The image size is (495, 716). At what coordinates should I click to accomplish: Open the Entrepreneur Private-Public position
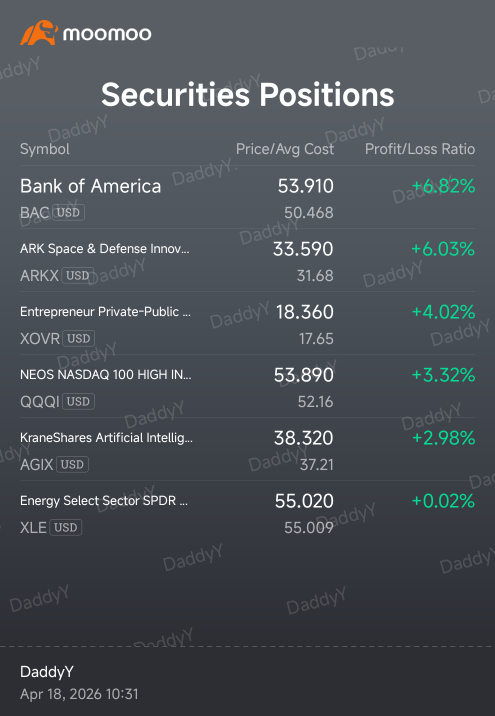click(248, 323)
